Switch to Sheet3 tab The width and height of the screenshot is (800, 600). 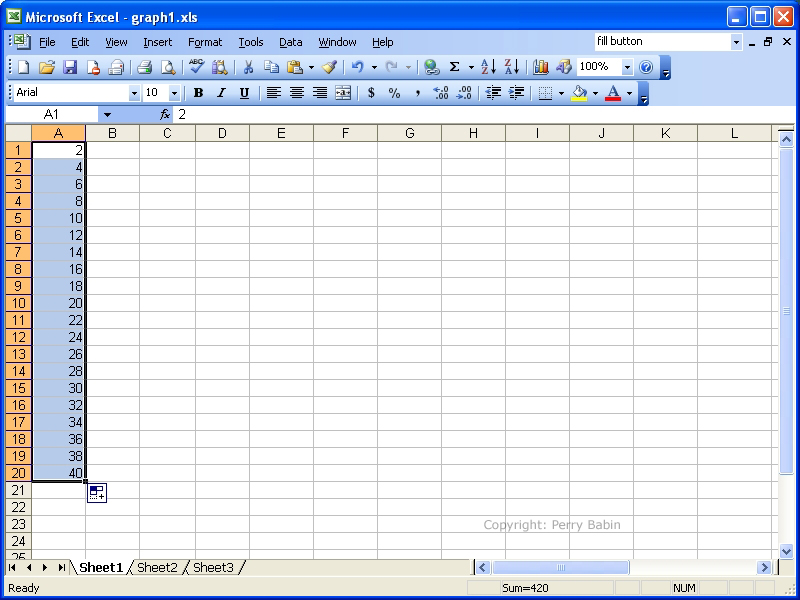213,567
